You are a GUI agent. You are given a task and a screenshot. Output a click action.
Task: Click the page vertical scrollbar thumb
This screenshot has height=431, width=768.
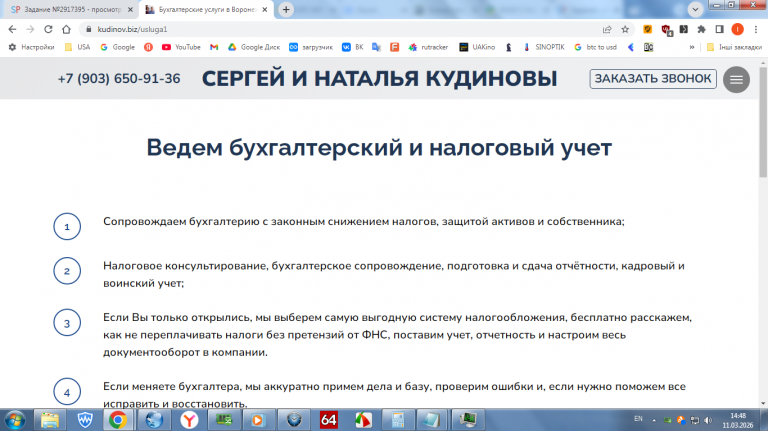pos(763,122)
